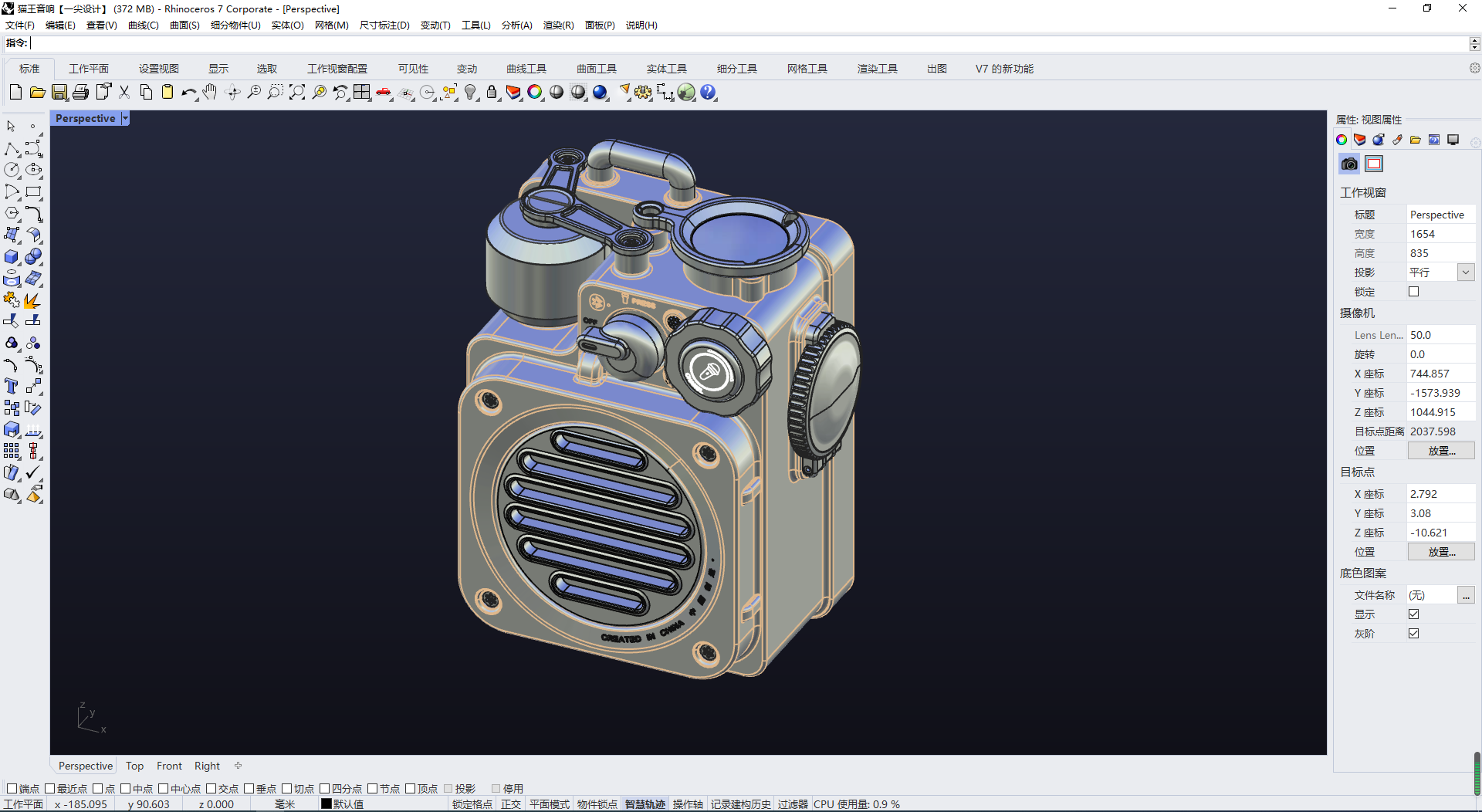Click the red car icon in the toolbar

coord(384,92)
